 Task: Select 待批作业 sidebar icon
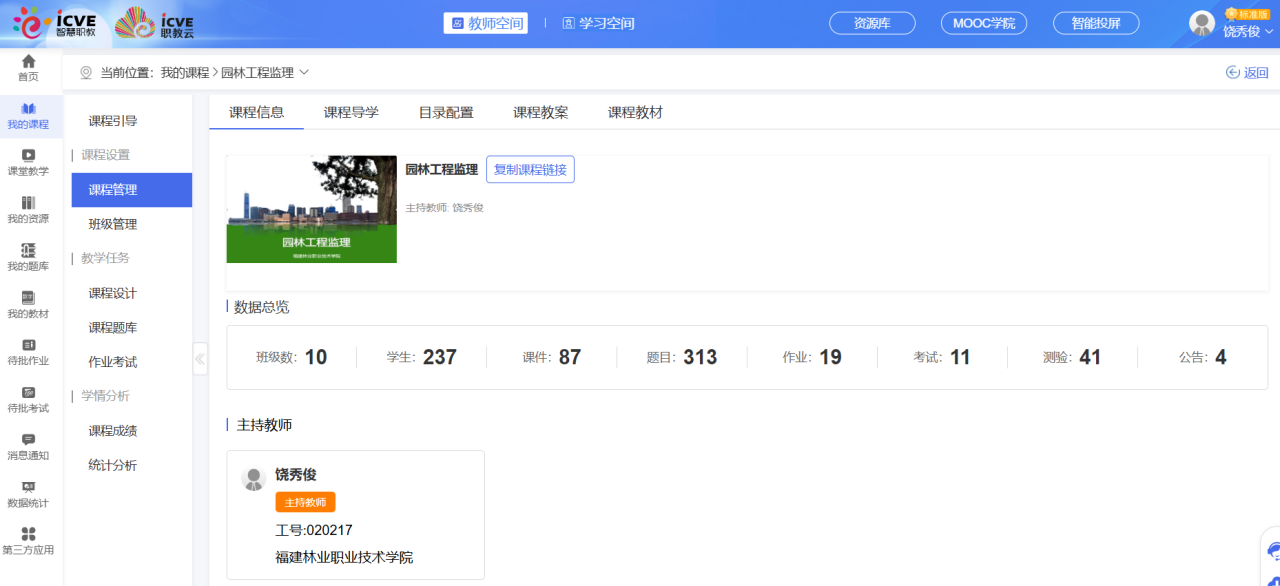click(28, 345)
